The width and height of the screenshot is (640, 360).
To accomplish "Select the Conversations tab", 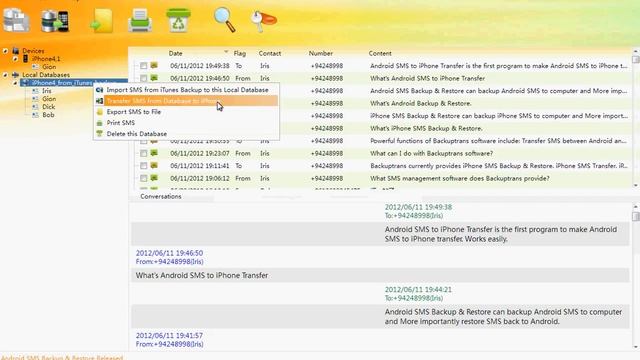I will [161, 196].
